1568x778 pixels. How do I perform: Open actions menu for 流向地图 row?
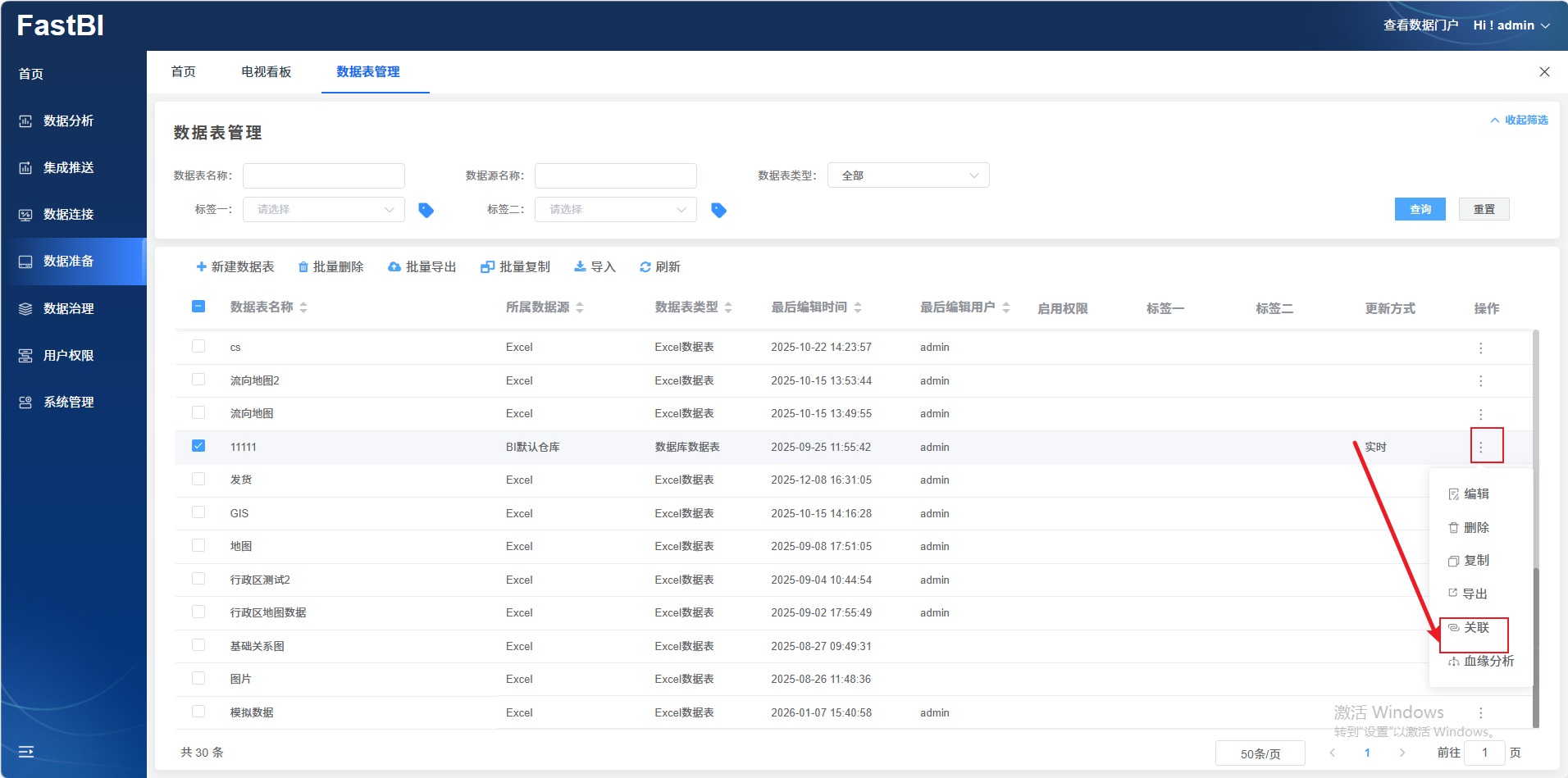pyautogui.click(x=1481, y=415)
